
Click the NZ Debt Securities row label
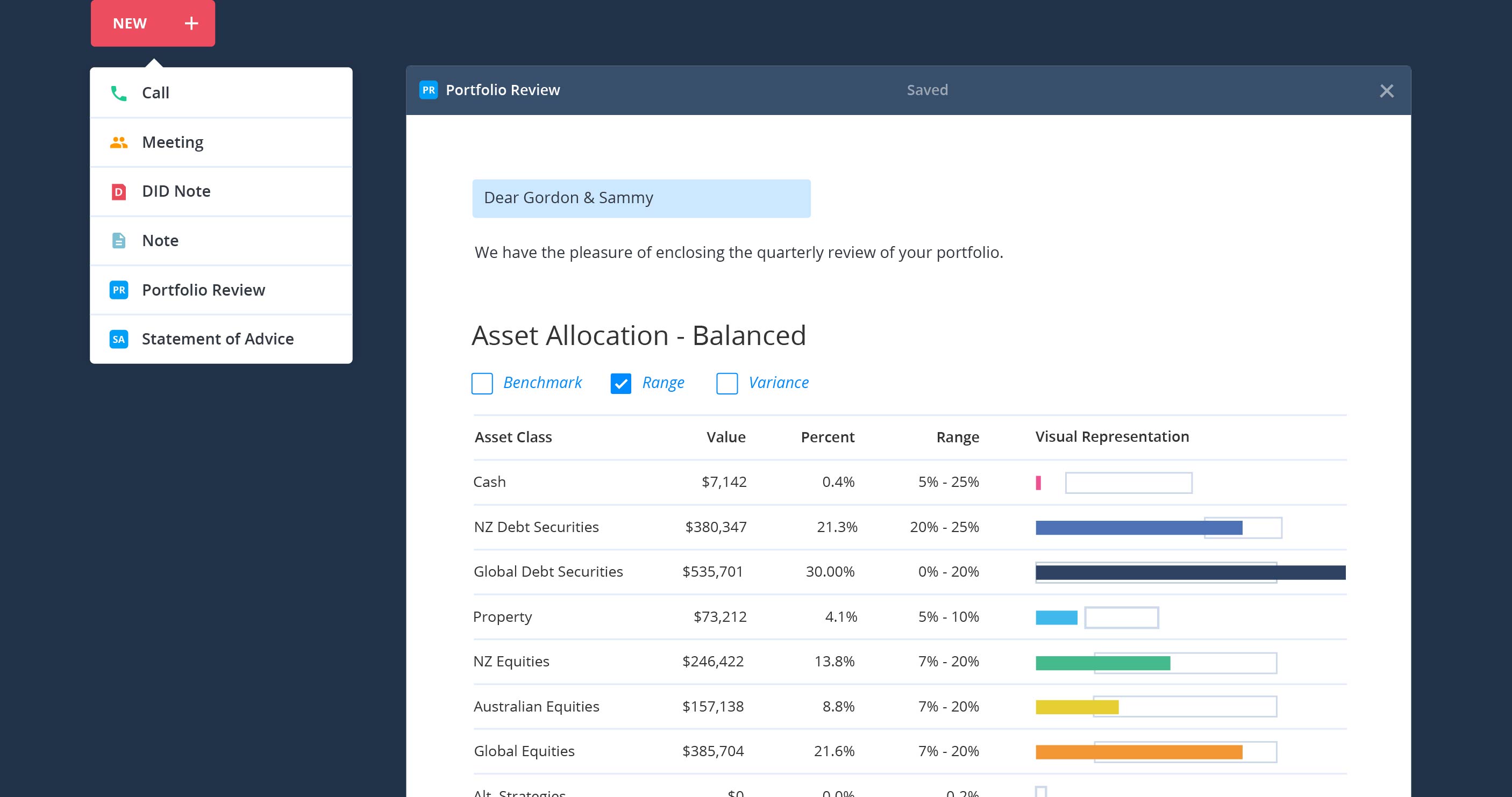(536, 527)
